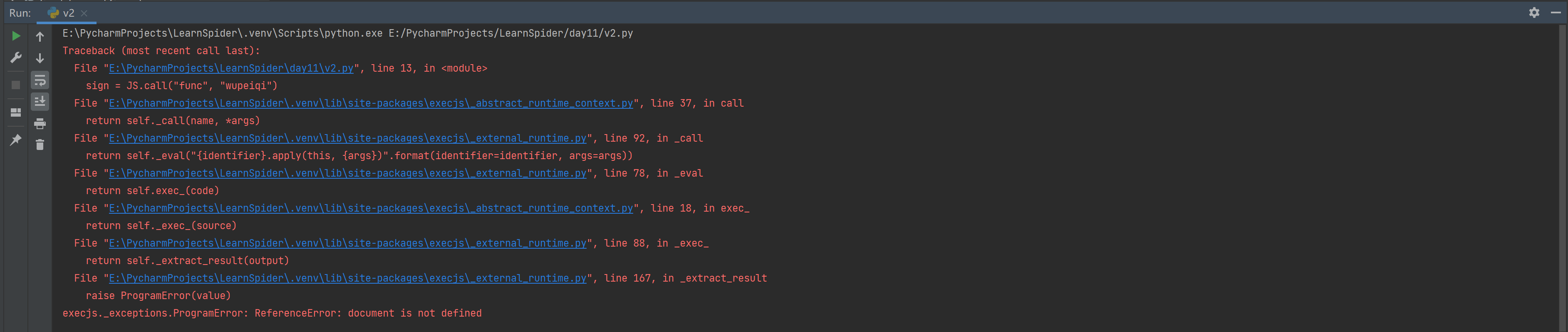The height and width of the screenshot is (332, 1568).
Task: Hide the run tool window
Action: coord(1555,13)
